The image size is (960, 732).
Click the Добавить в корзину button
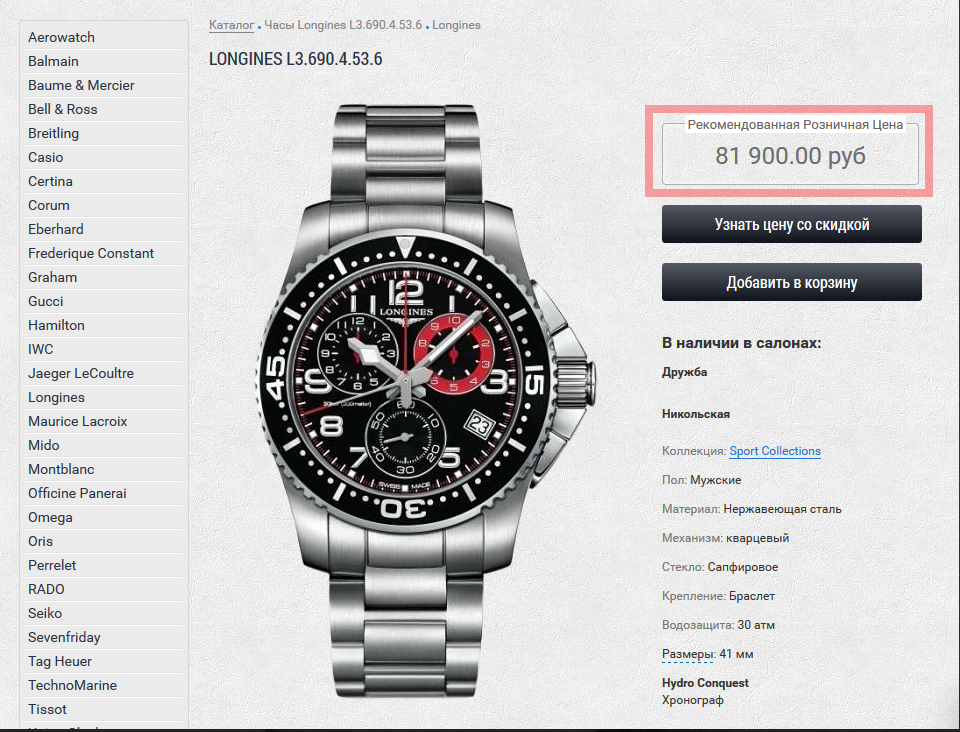click(x=792, y=282)
